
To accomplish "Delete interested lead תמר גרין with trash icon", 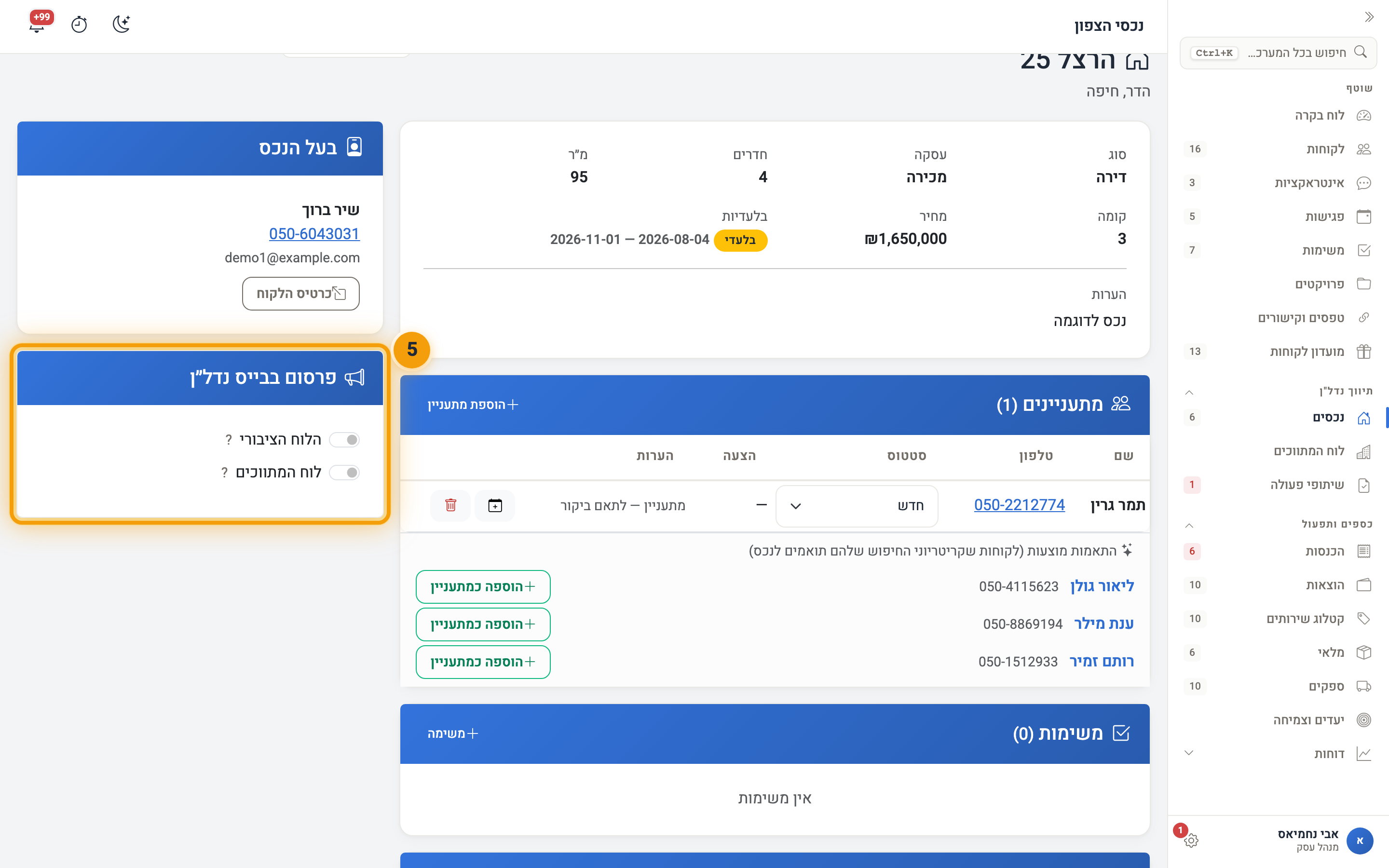I will click(450, 505).
